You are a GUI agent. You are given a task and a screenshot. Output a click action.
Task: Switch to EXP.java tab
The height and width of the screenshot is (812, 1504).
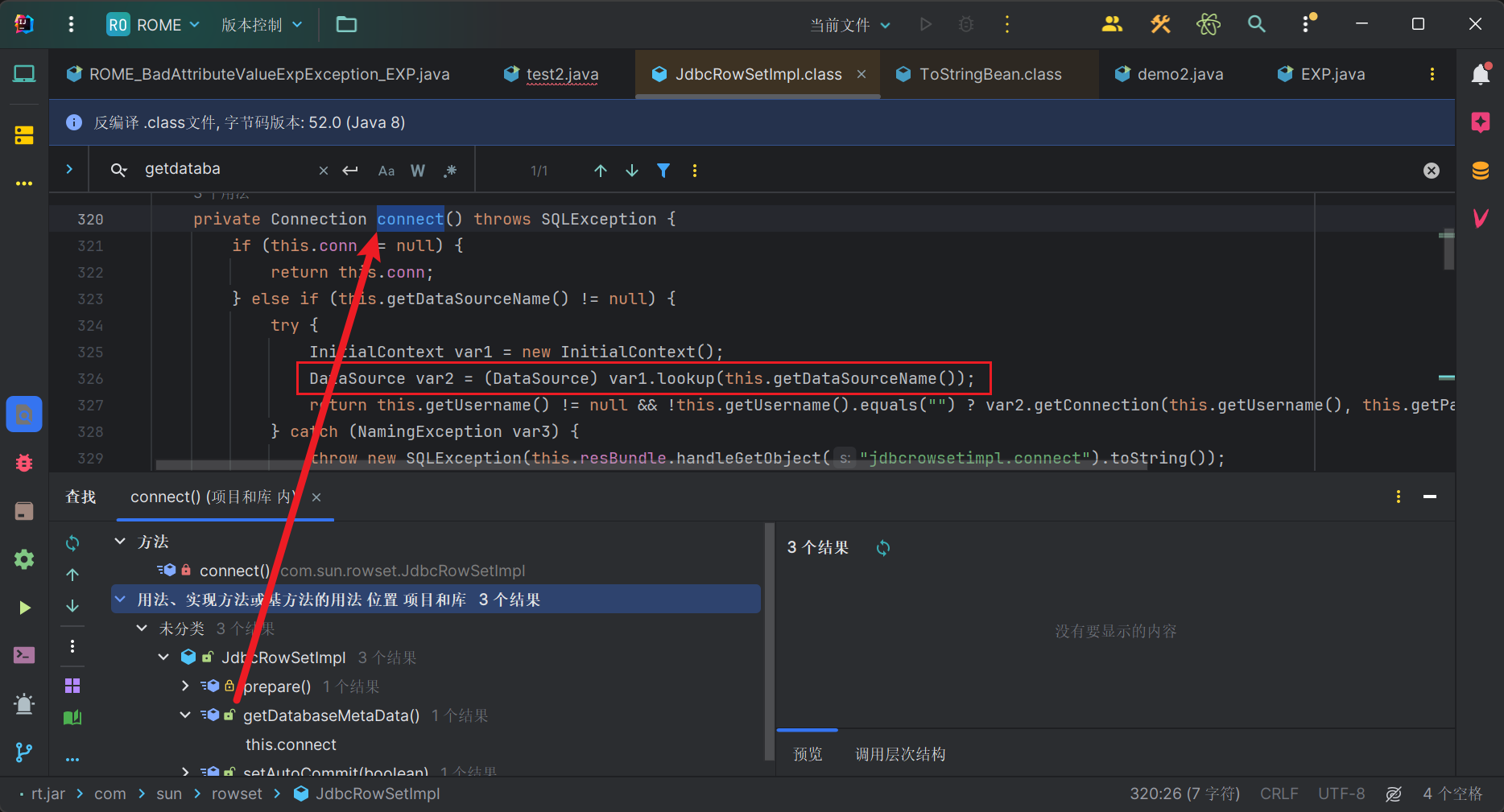coord(1321,74)
